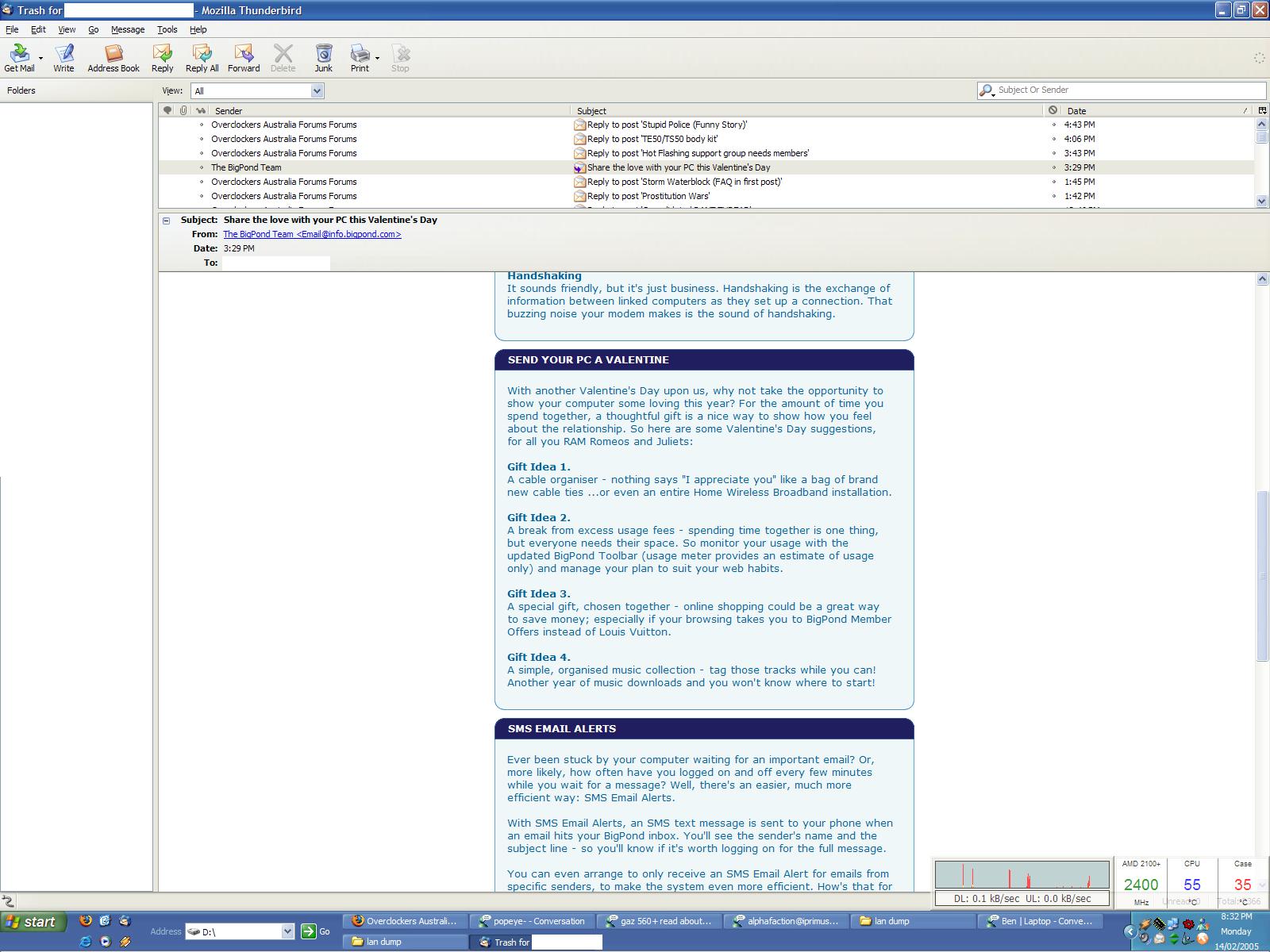The image size is (1270, 952).
Task: Click the offline/online status icon
Action: (x=8, y=901)
